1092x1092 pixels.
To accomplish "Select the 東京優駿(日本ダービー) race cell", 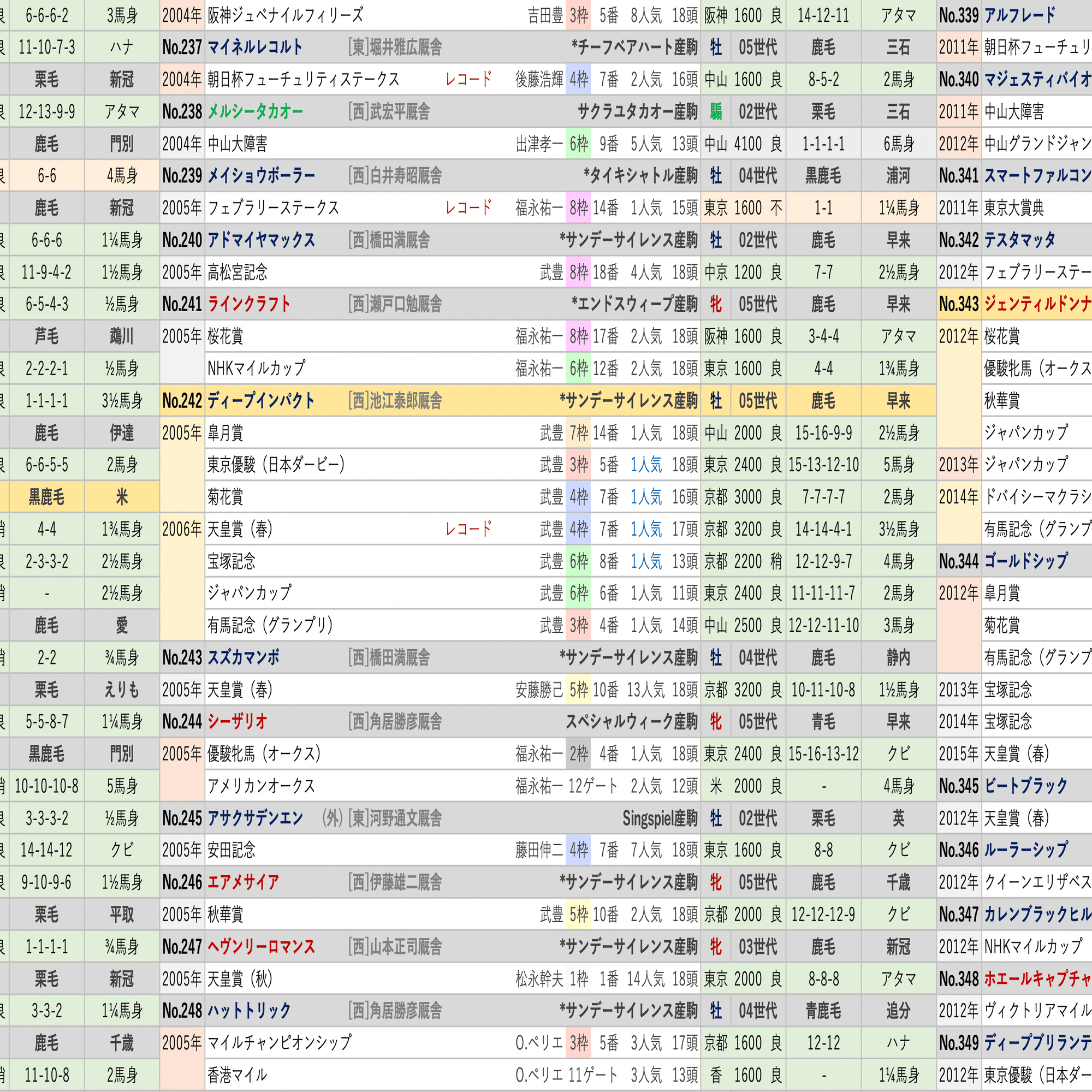I will (276, 465).
